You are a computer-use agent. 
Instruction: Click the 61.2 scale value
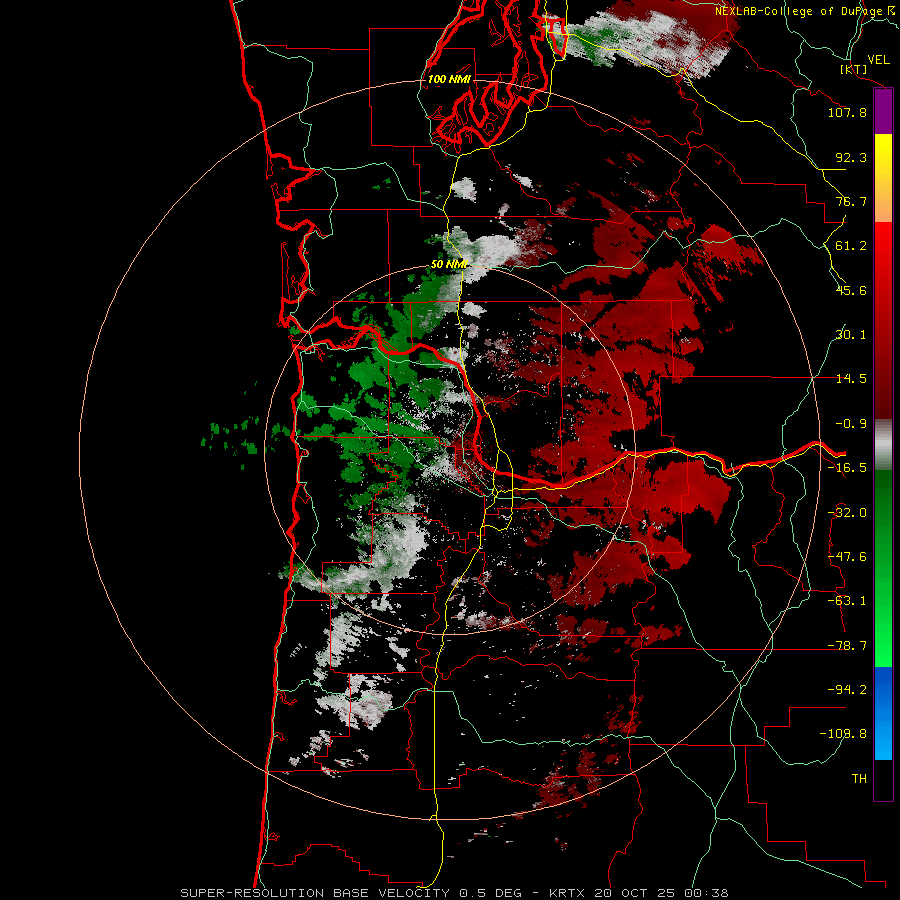tap(851, 246)
